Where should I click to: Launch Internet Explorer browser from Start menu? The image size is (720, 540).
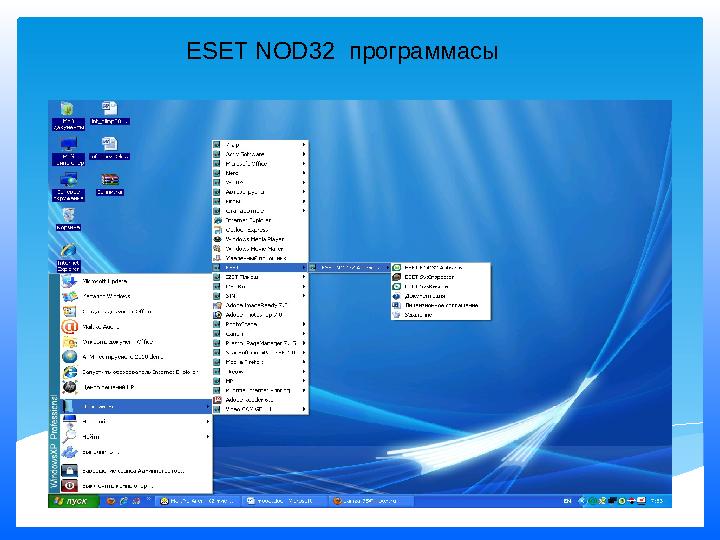136,372
